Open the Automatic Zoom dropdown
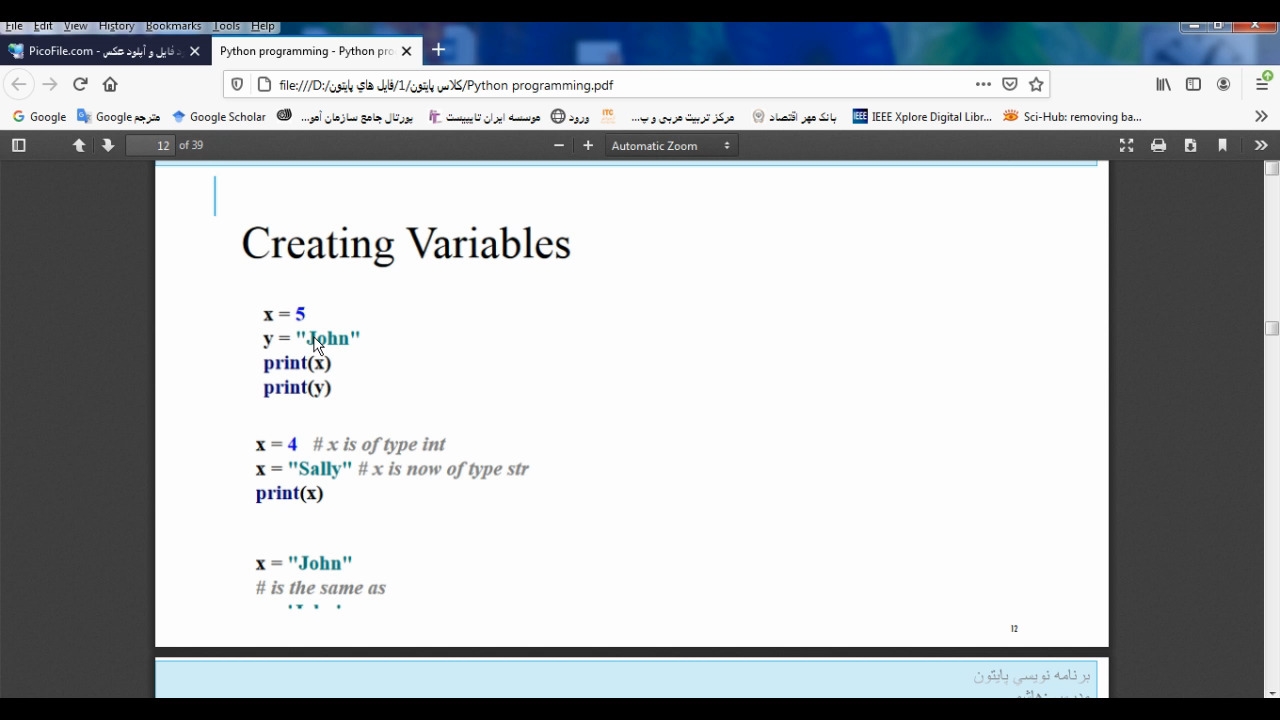Screen dimensions: 1280x720 (x=671, y=146)
